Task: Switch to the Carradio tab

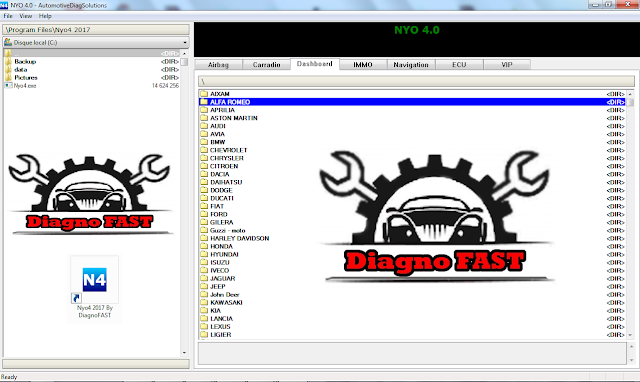Action: [x=267, y=64]
